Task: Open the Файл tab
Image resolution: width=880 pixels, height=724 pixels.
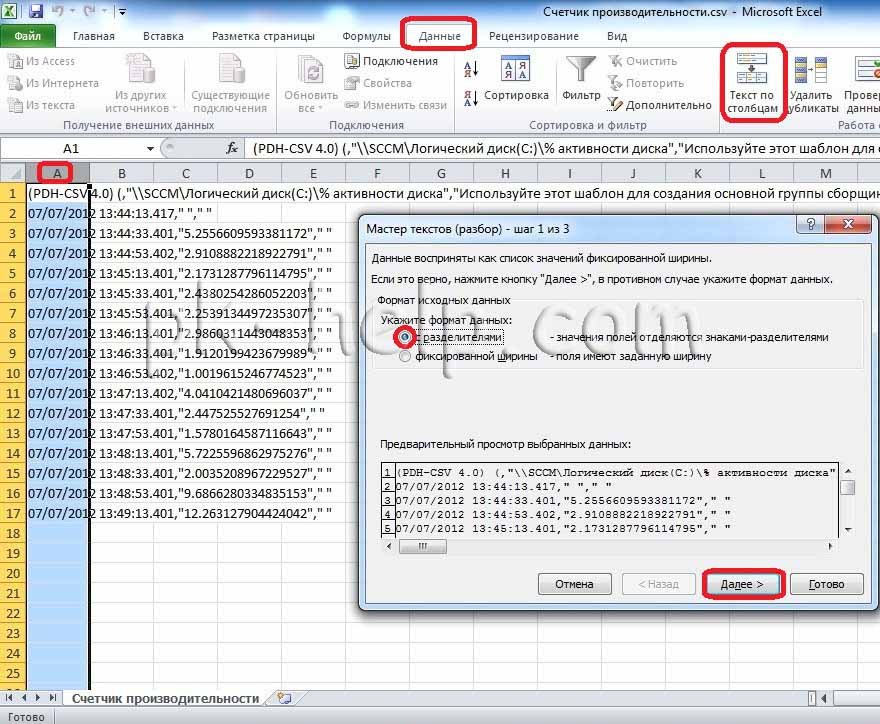Action: pyautogui.click(x=28, y=36)
